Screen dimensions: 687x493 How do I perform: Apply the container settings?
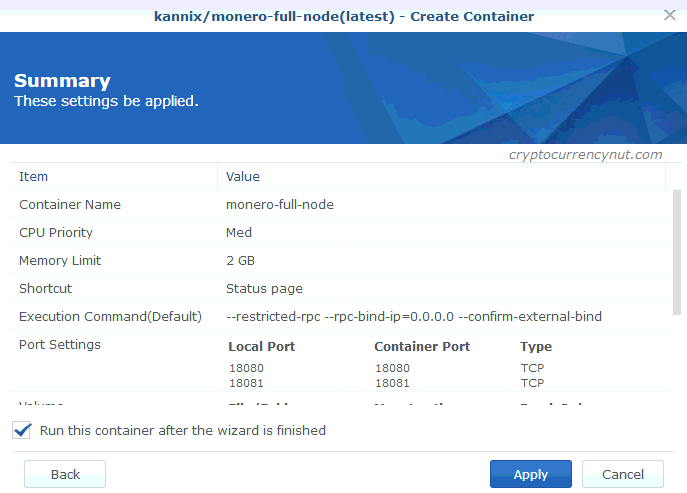531,474
